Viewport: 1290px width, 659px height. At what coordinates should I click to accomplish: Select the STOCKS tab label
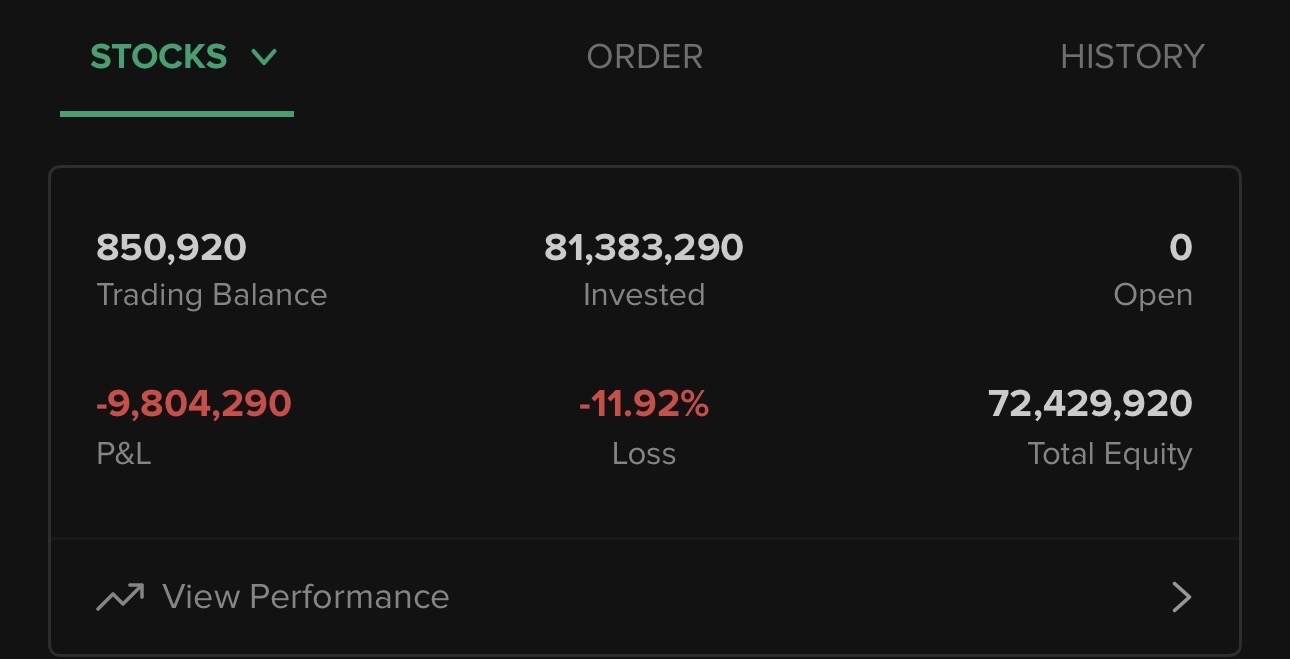point(159,57)
